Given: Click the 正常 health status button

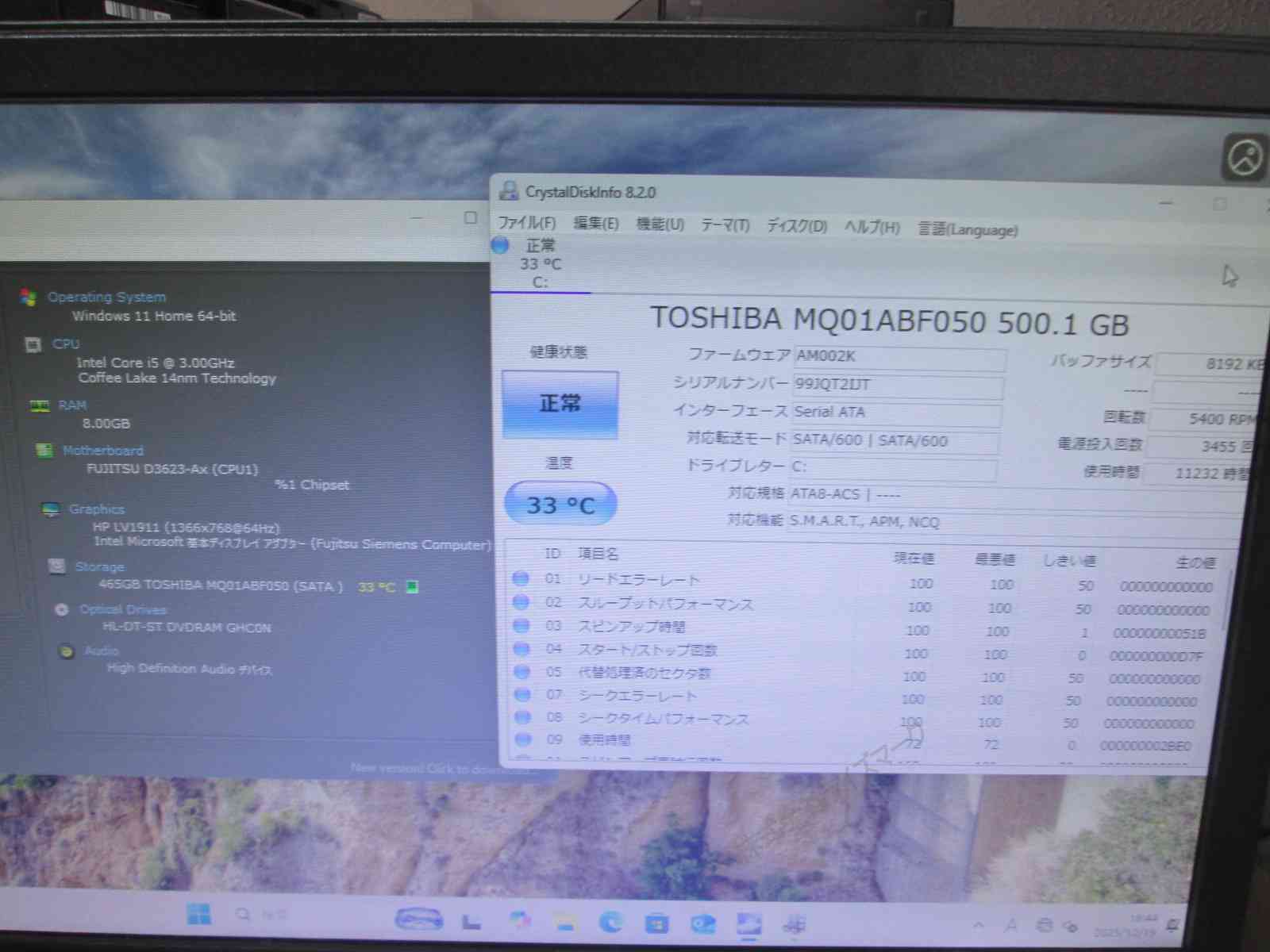Looking at the screenshot, I should tap(560, 404).
